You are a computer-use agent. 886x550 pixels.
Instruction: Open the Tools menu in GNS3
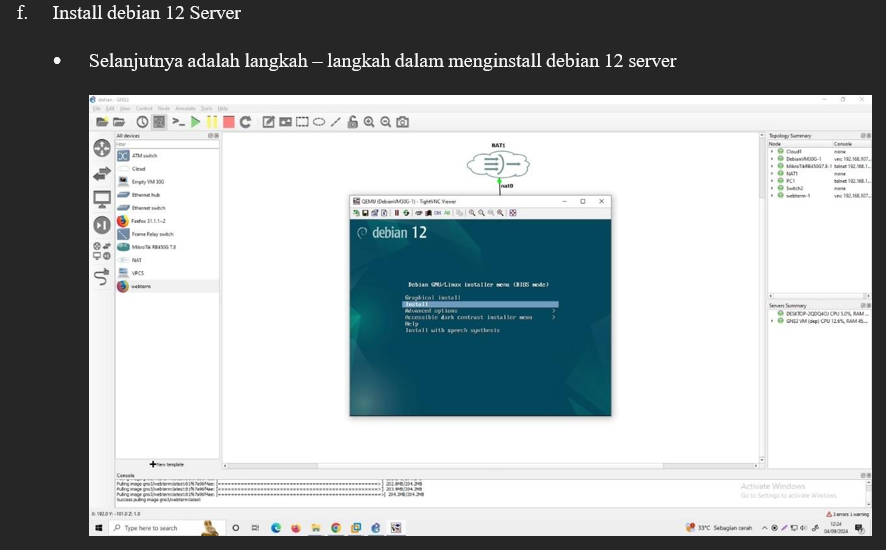(207, 109)
